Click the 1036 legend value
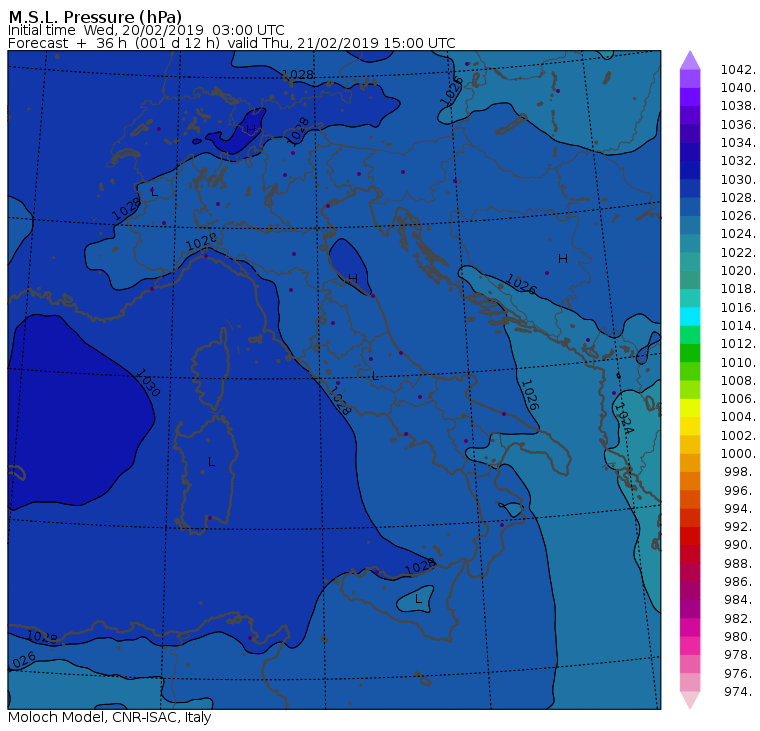 point(738,125)
